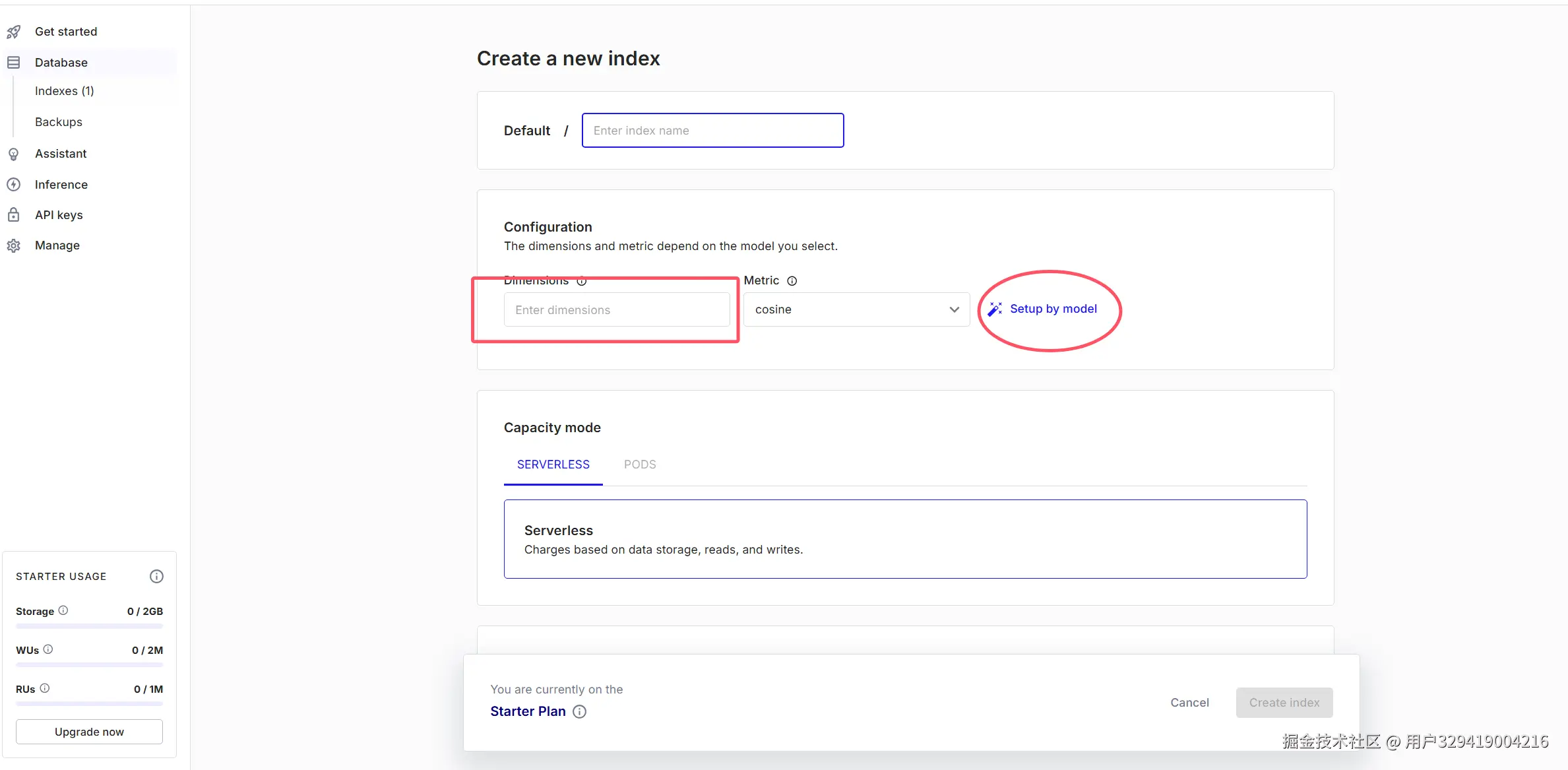
Task: Click the API keys lock icon
Action: point(14,215)
